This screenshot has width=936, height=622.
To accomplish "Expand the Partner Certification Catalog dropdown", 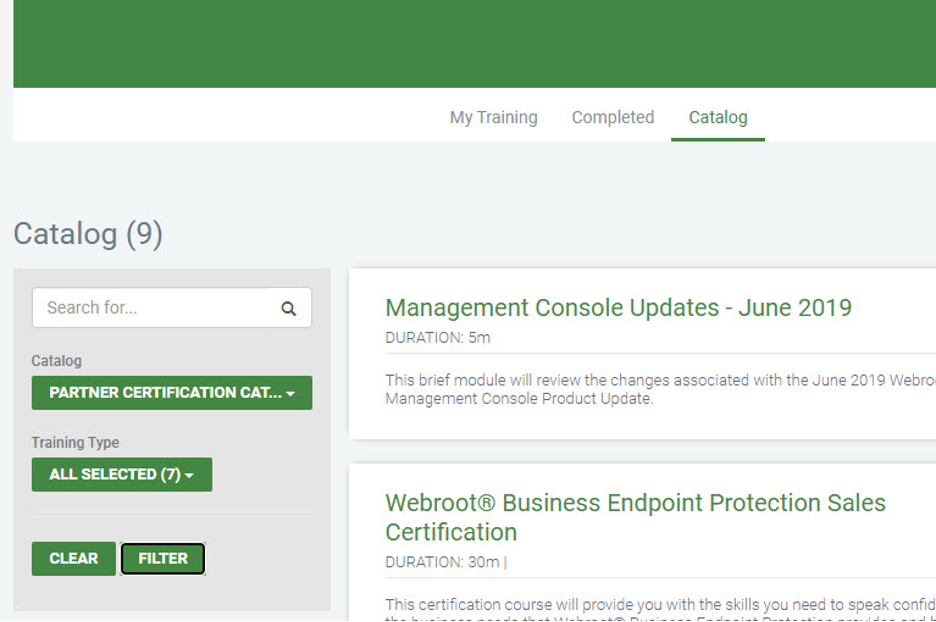I will click(172, 393).
